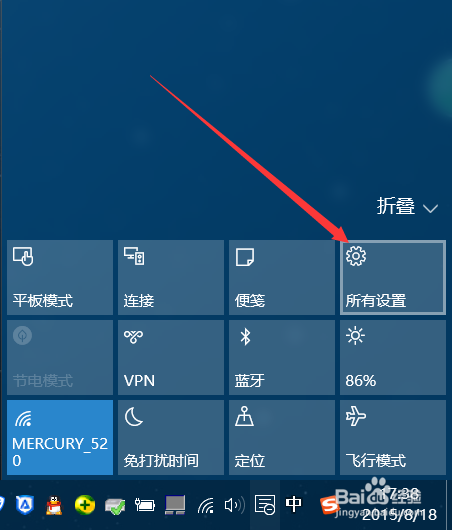Click the green plus tray icon
The height and width of the screenshot is (530, 452).
[85, 505]
